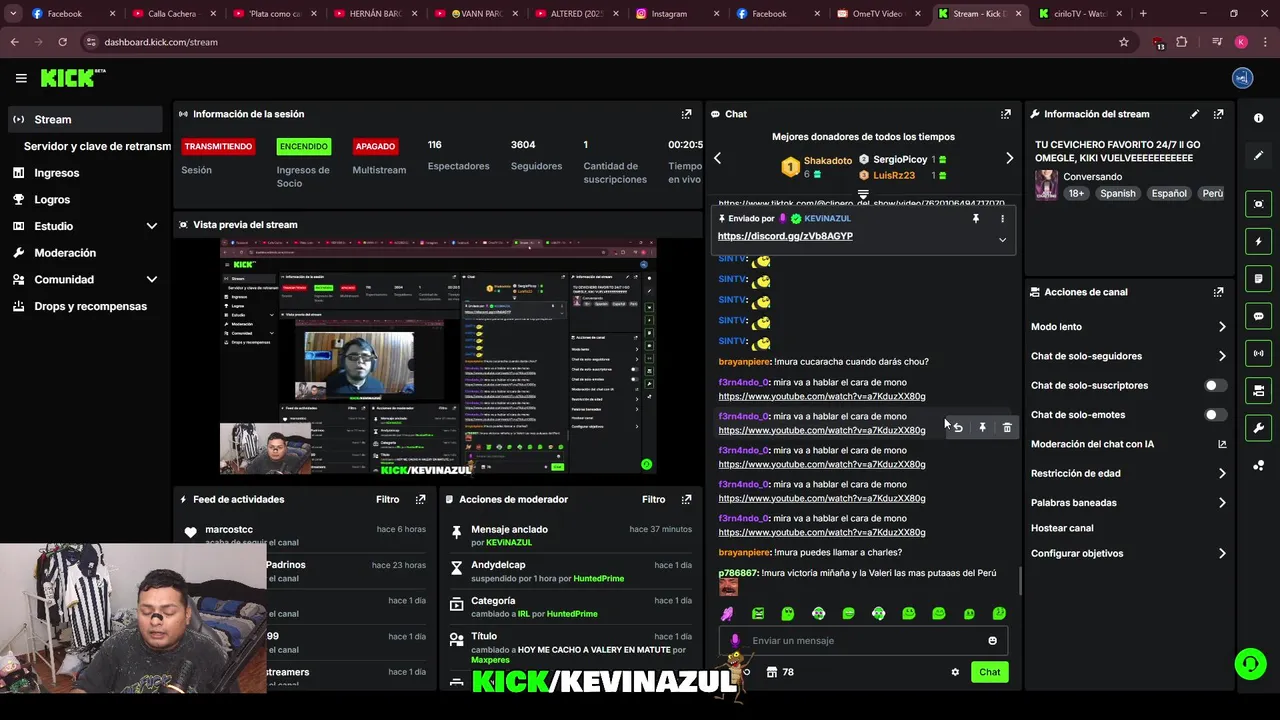Screen dimensions: 1280x720
Task: Select Stream in left sidebar
Action: [85, 119]
